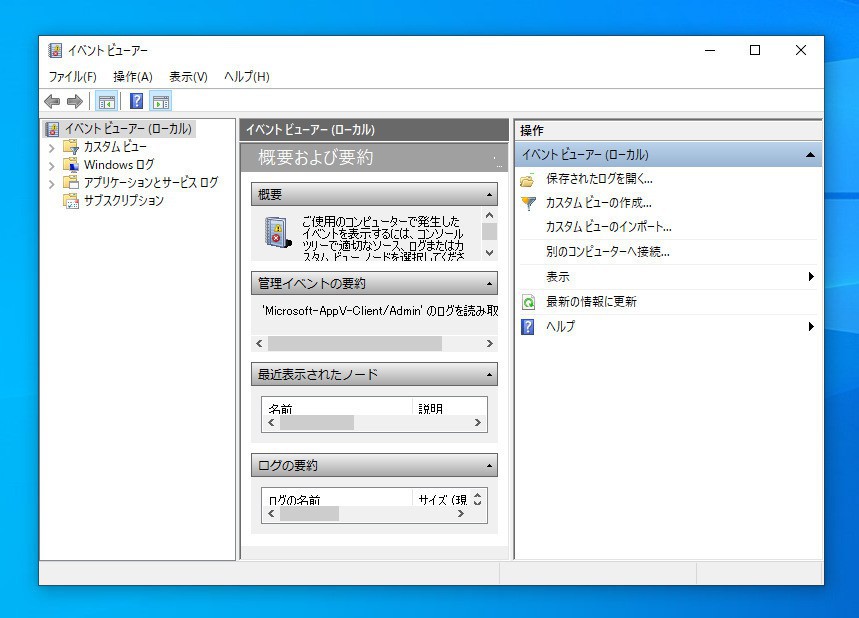Select the サブスクリプション folder icon in the tree
This screenshot has height=618, width=859.
(x=71, y=201)
